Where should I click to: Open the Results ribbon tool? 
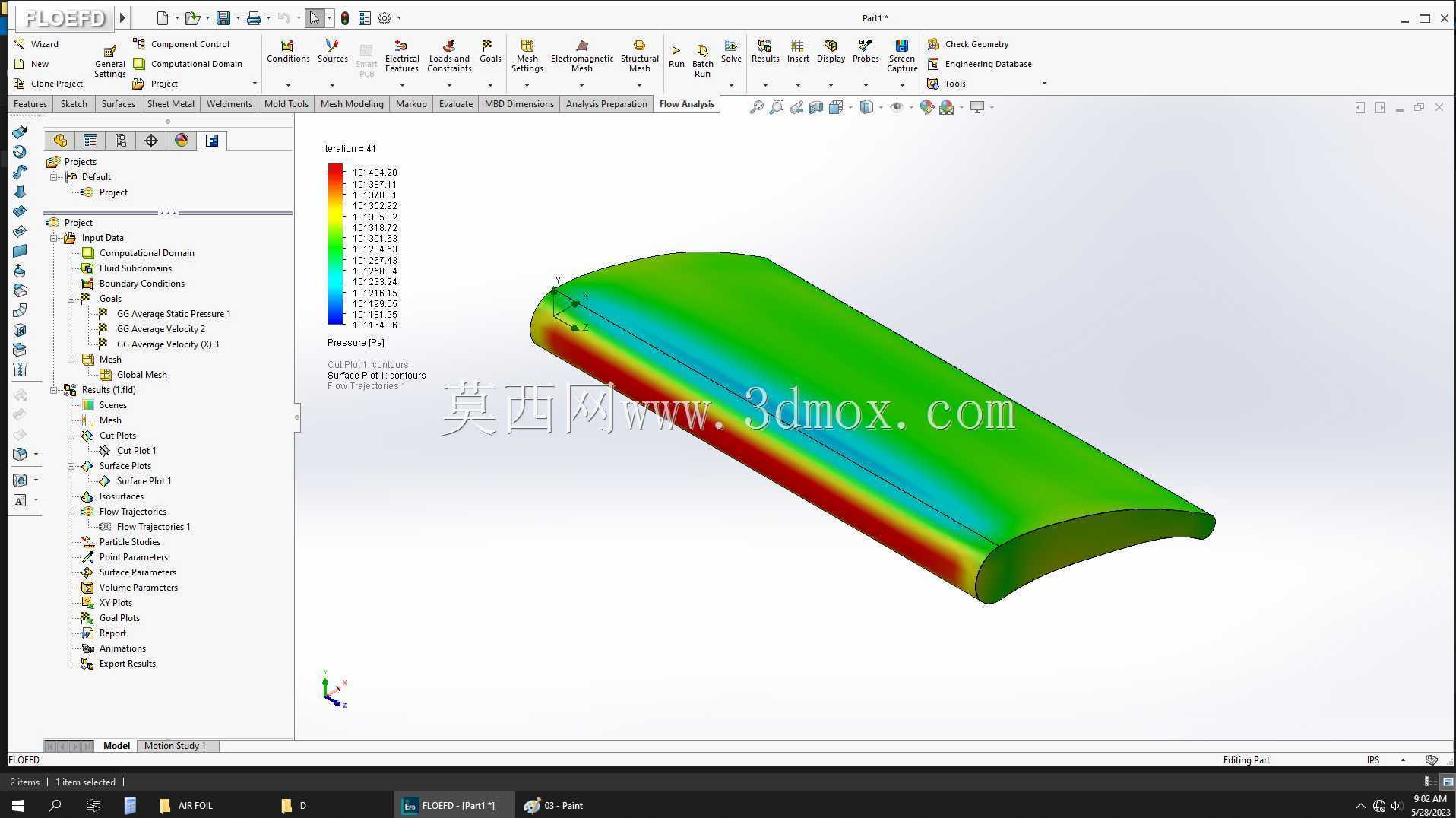[765, 52]
